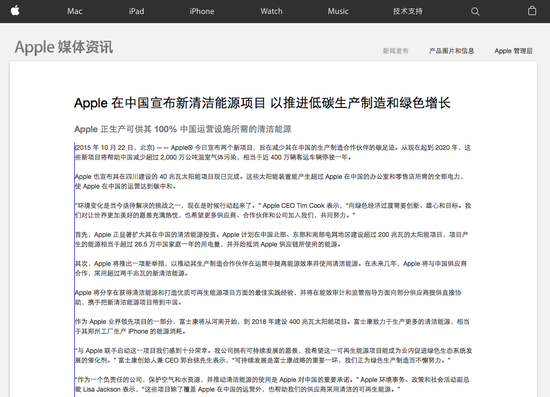Open Apple 管理层 tab
The image size is (550, 397).
tap(514, 51)
